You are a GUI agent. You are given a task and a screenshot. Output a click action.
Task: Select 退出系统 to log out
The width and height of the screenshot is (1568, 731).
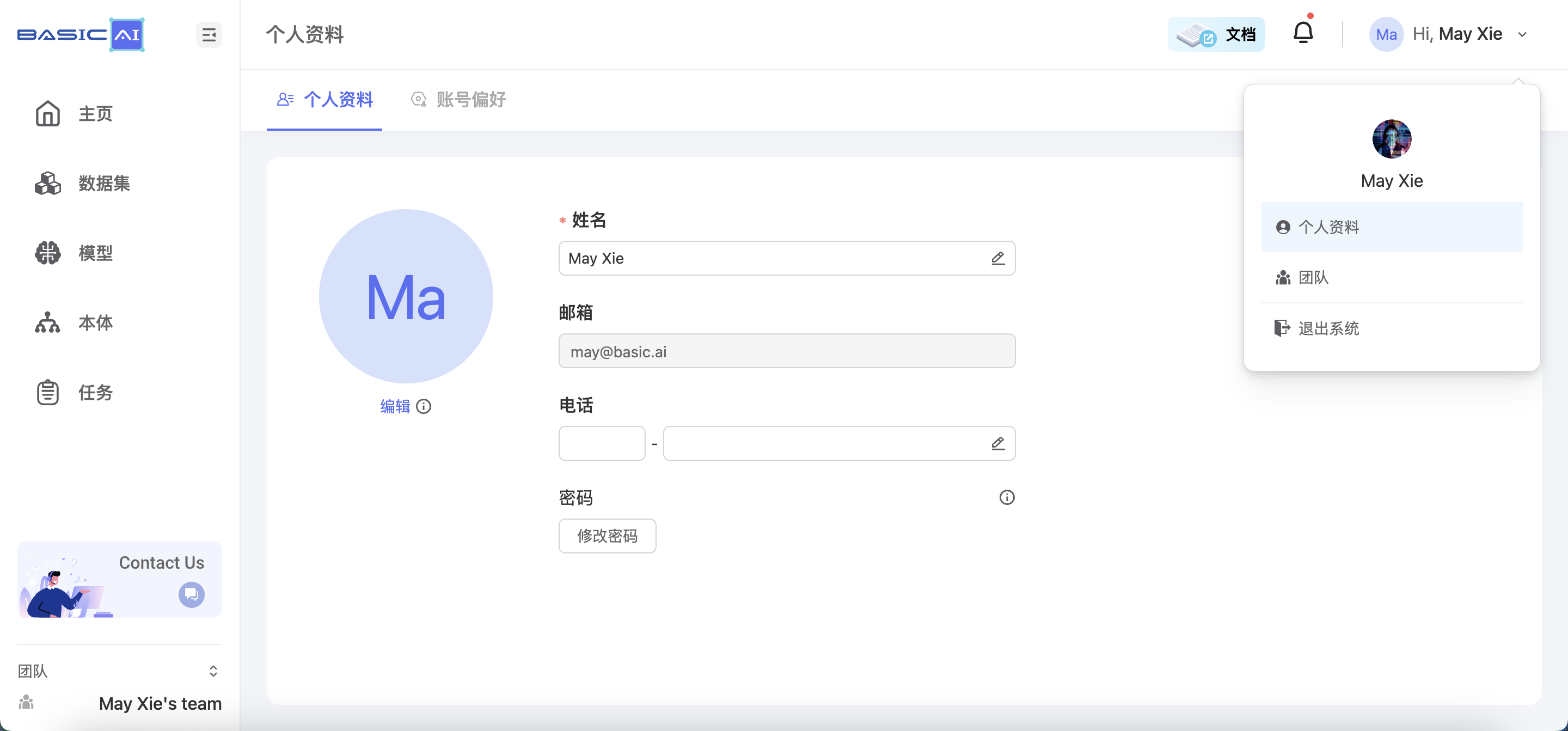(1392, 329)
